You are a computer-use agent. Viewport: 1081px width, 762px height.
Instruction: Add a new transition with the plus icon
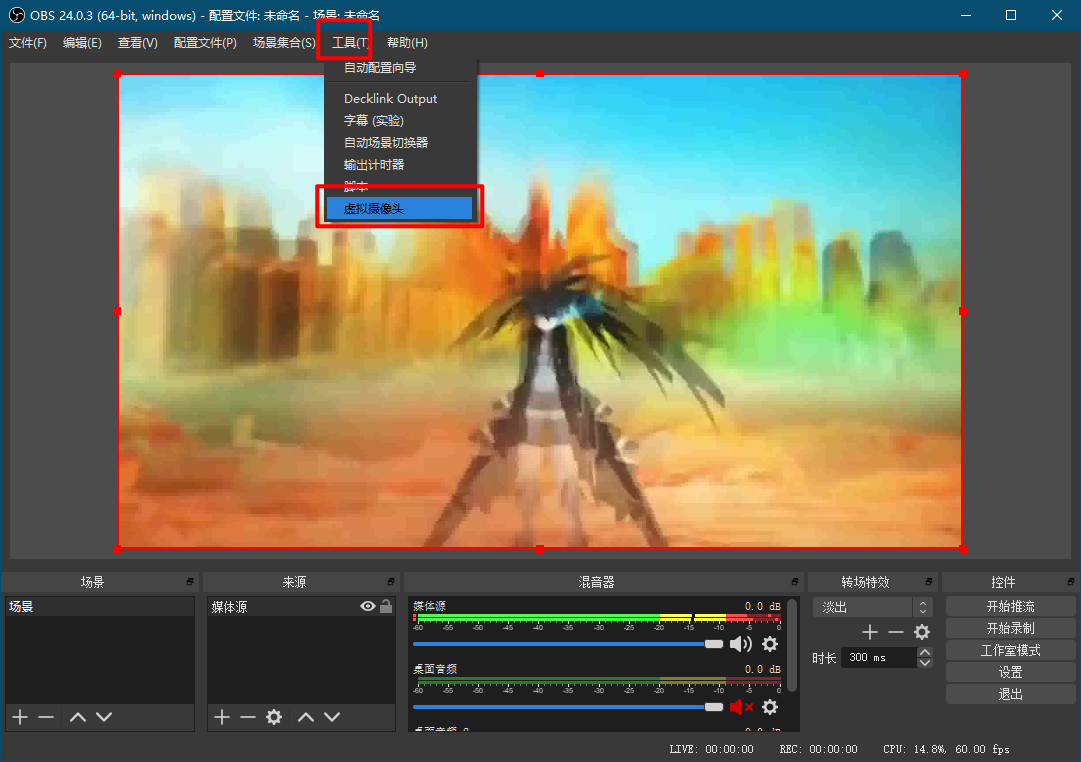tap(870, 632)
